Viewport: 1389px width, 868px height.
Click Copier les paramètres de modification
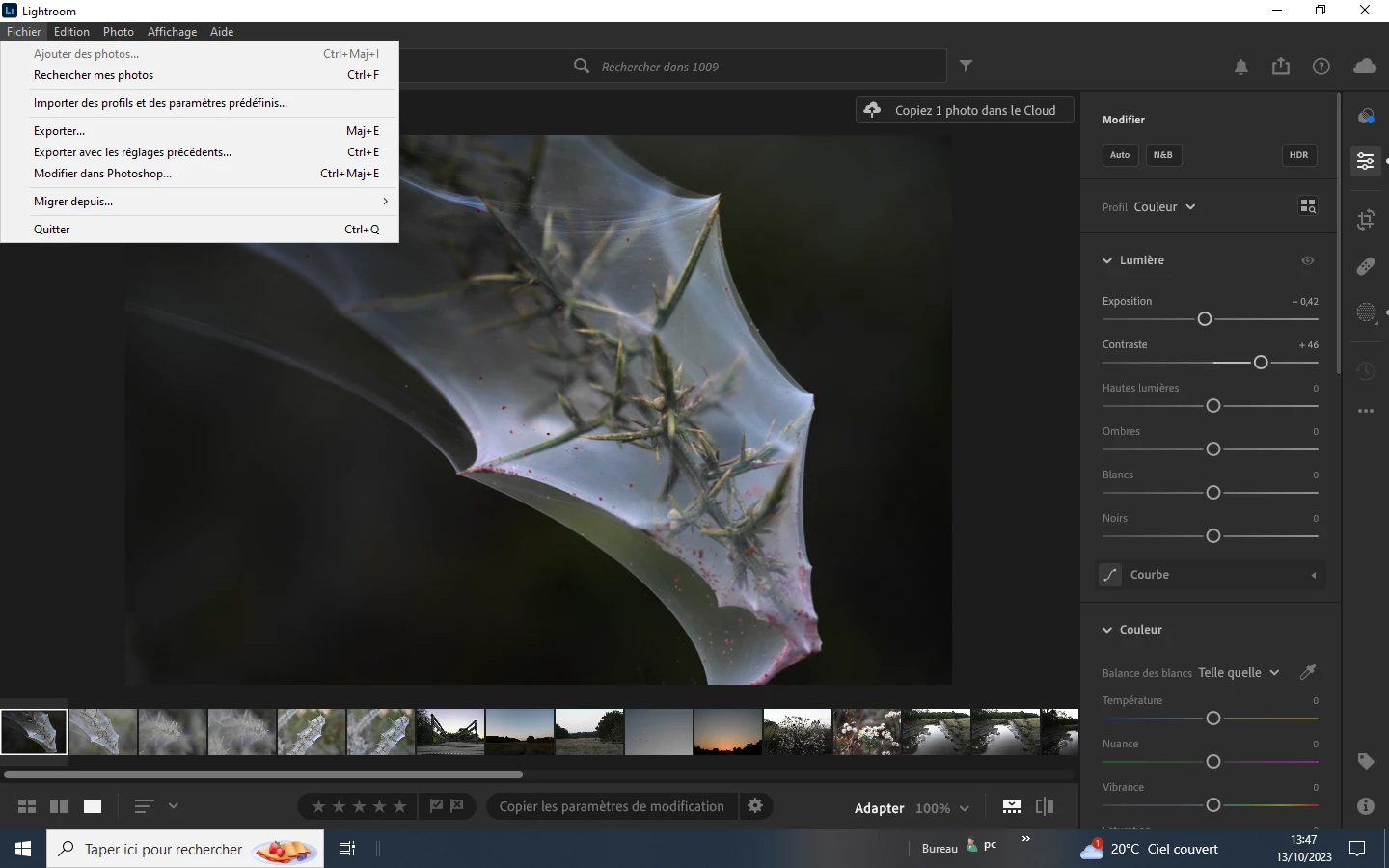click(x=612, y=806)
